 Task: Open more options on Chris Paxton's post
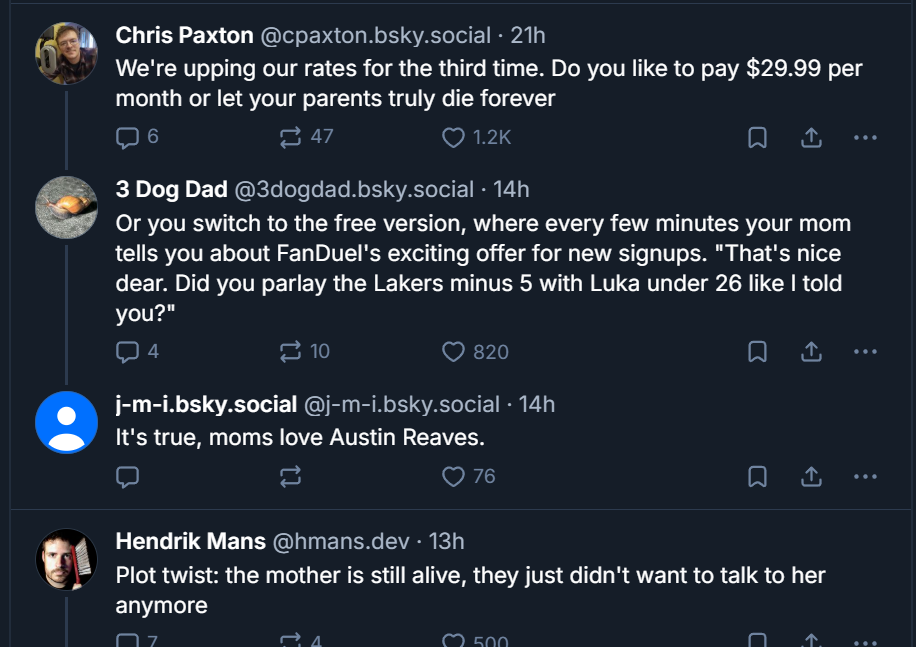tap(865, 137)
